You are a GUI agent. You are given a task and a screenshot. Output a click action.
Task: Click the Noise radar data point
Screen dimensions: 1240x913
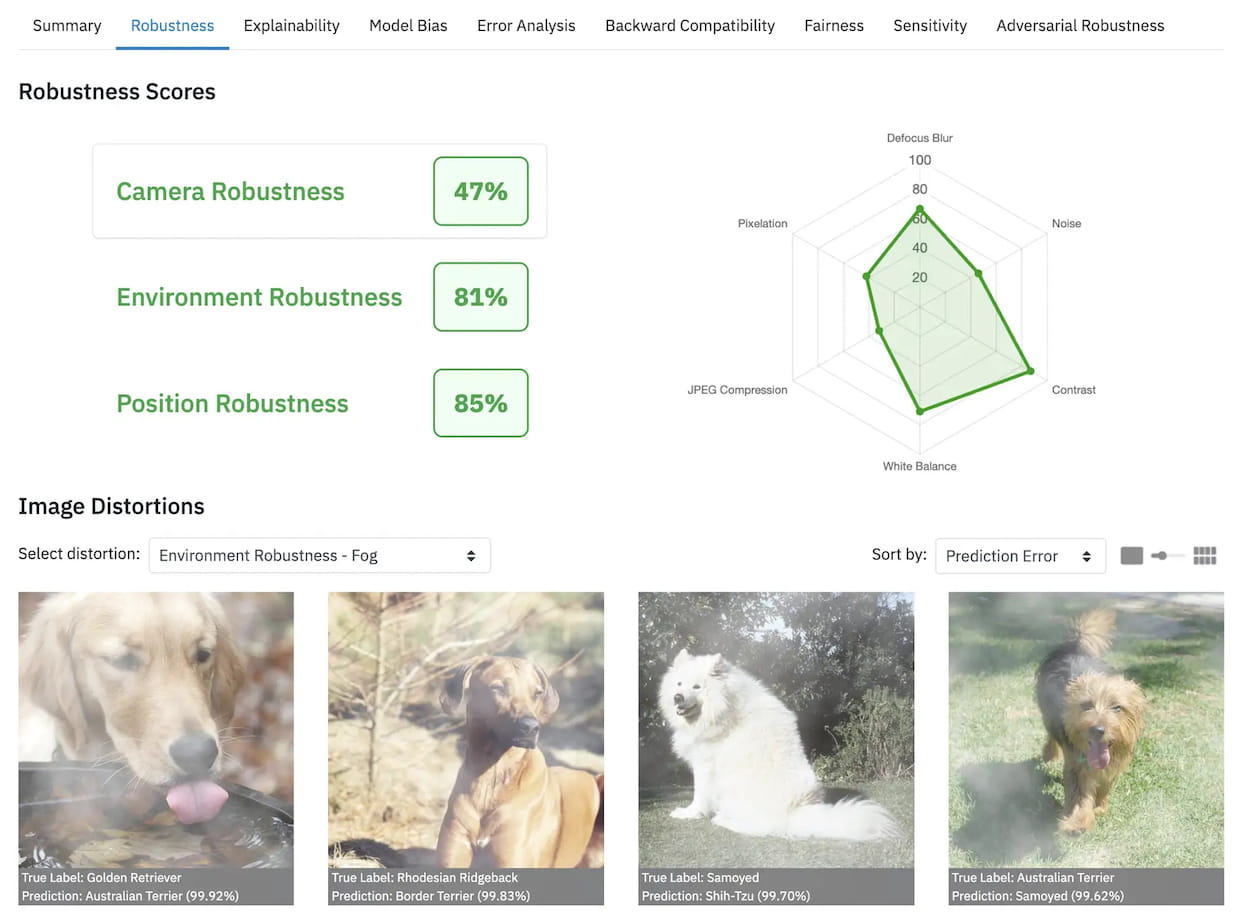(x=978, y=273)
